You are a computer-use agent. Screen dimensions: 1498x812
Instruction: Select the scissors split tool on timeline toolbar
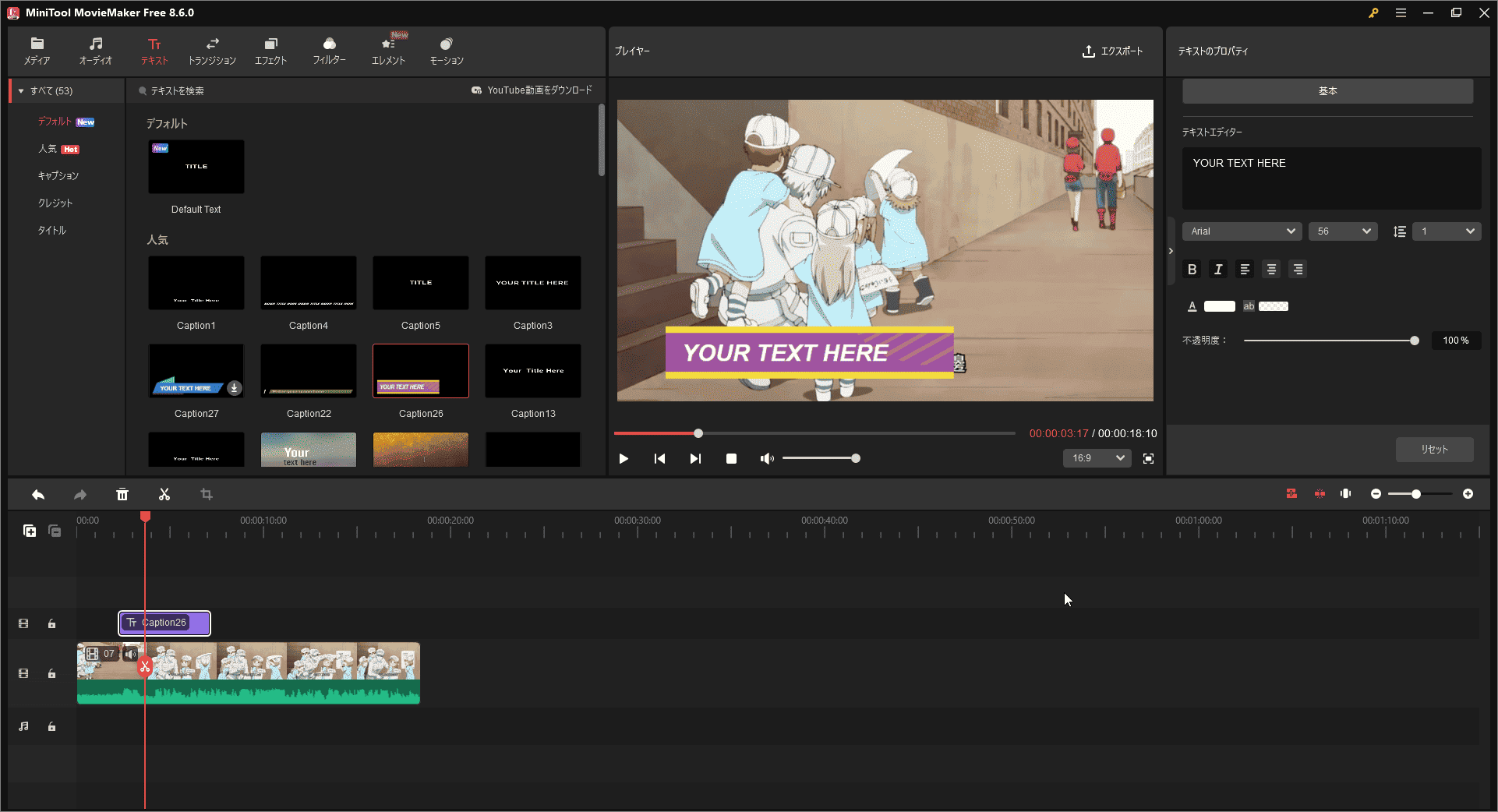click(x=164, y=494)
